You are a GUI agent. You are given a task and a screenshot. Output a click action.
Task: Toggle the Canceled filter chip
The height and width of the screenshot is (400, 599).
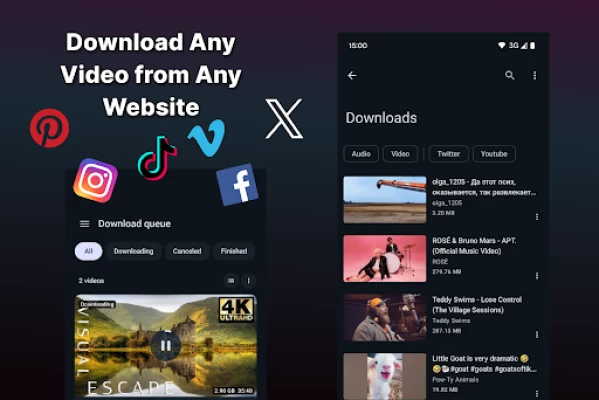187,251
